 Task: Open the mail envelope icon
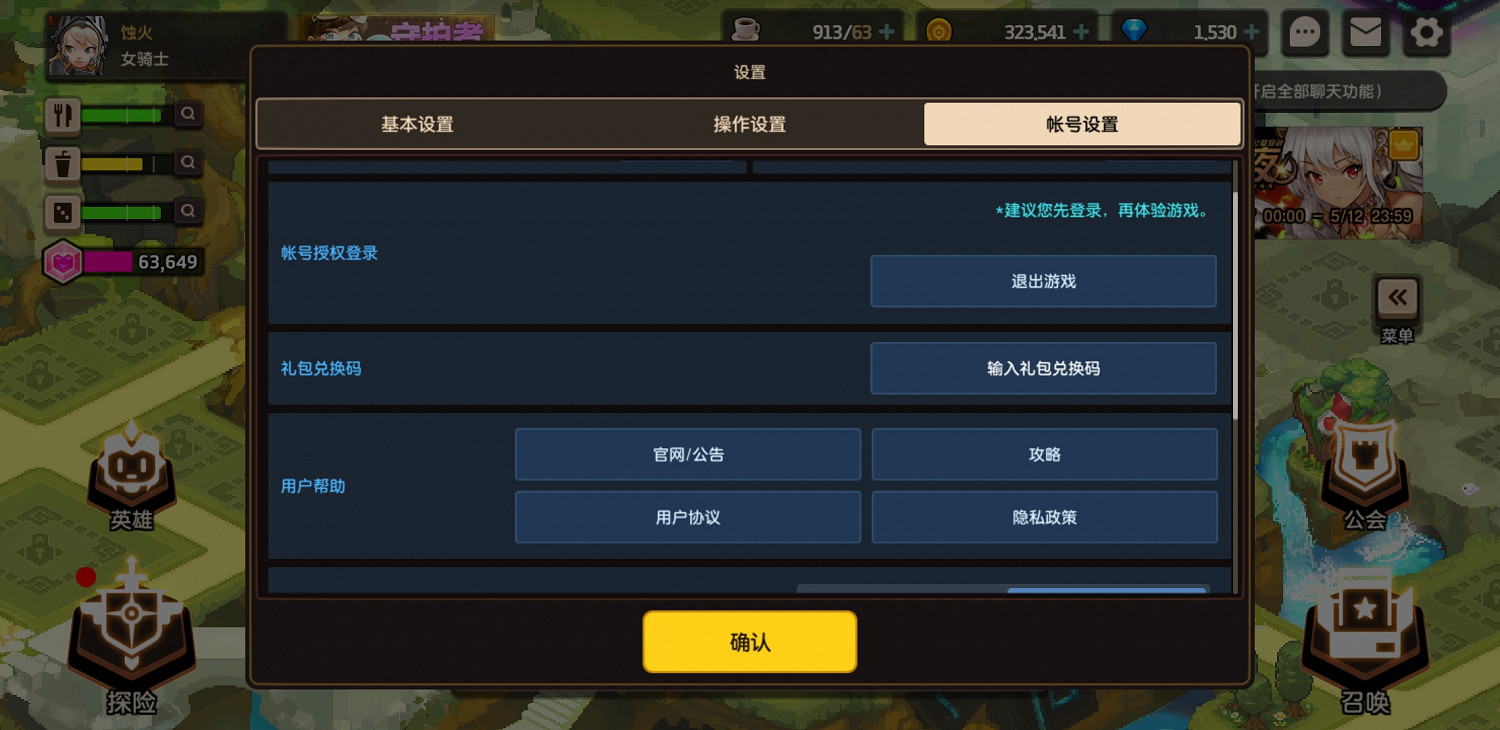tap(1366, 33)
